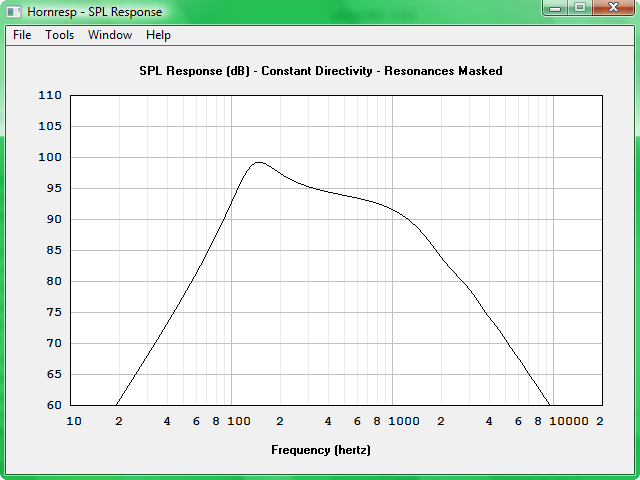Open the Tools menu
This screenshot has width=640, height=480.
60,35
